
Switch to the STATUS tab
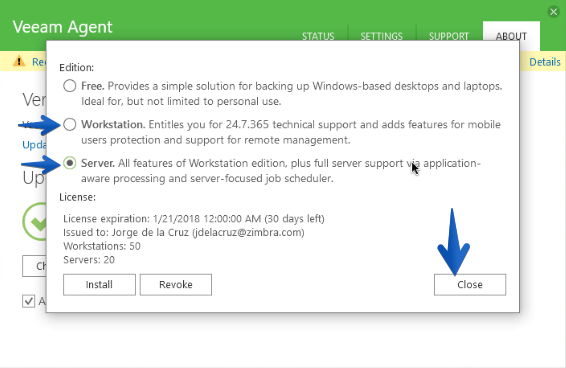[318, 36]
